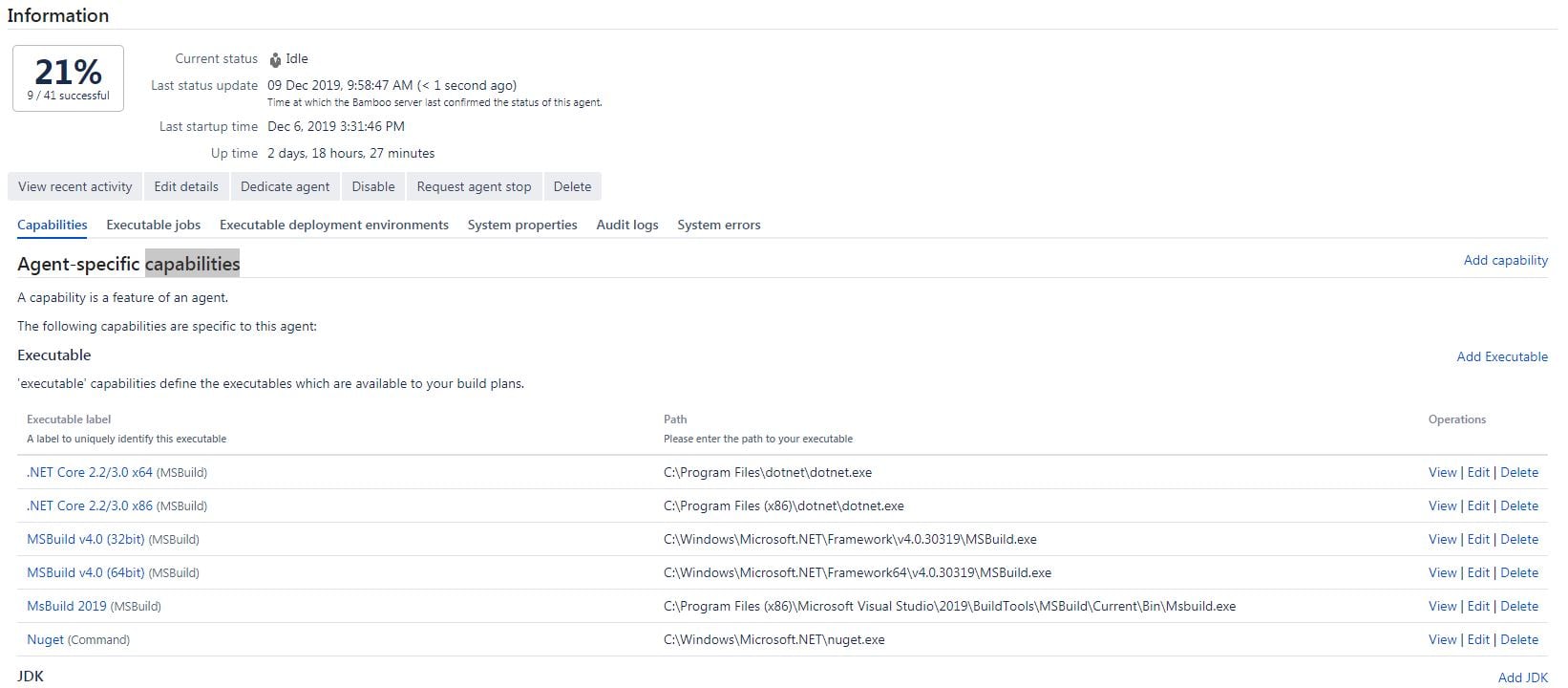1568x688 pixels.
Task: Edit the MSBuild v4.0 (32bit) executable
Action: tap(1478, 539)
